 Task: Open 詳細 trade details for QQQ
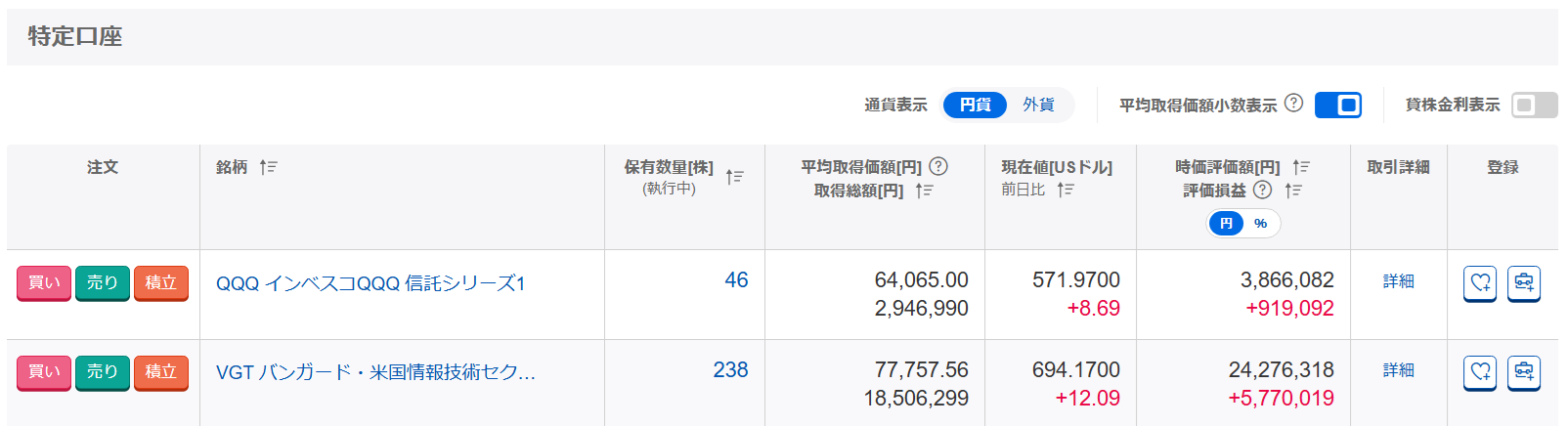(x=1398, y=281)
